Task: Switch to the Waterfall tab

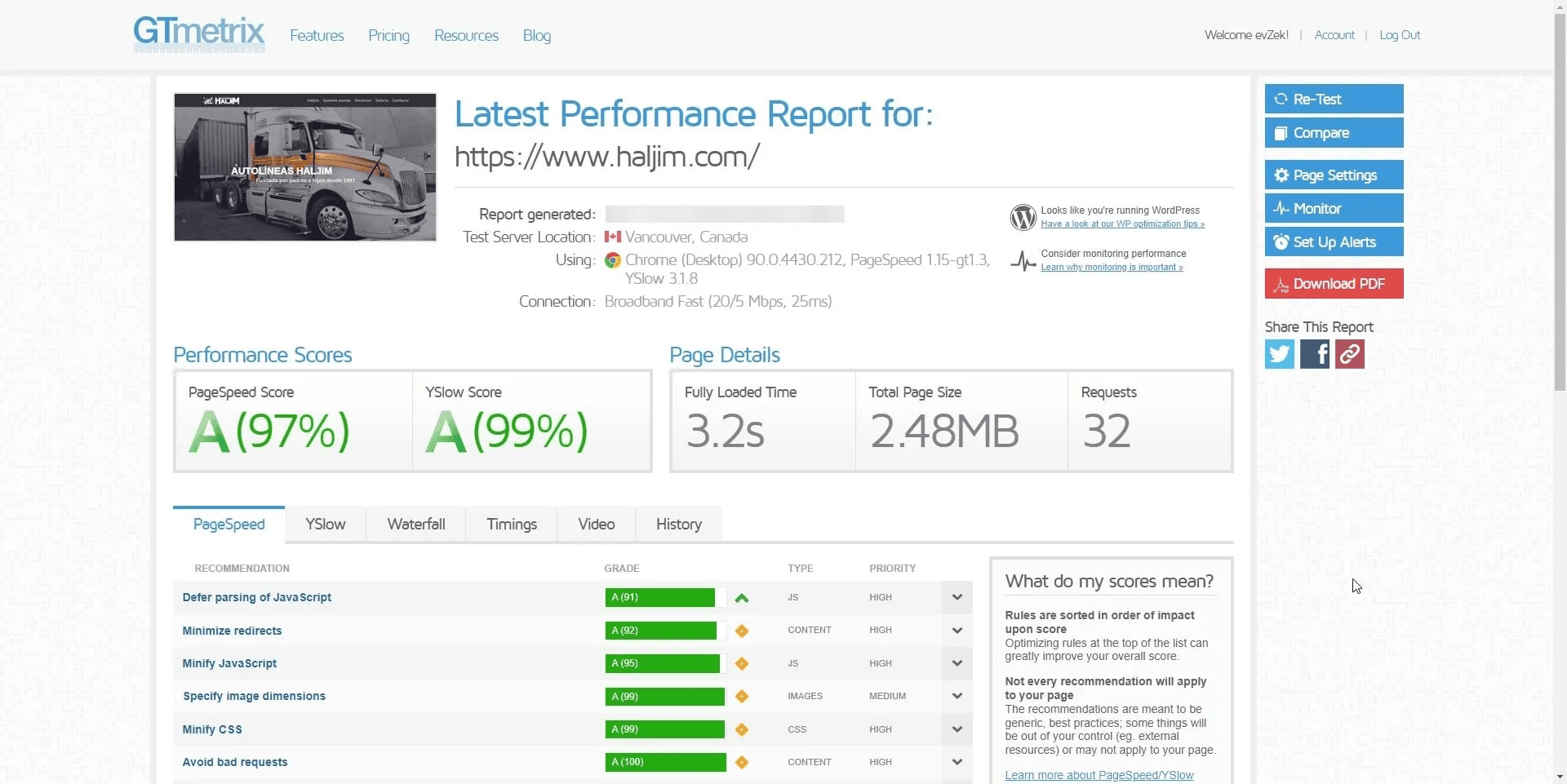Action: point(415,525)
